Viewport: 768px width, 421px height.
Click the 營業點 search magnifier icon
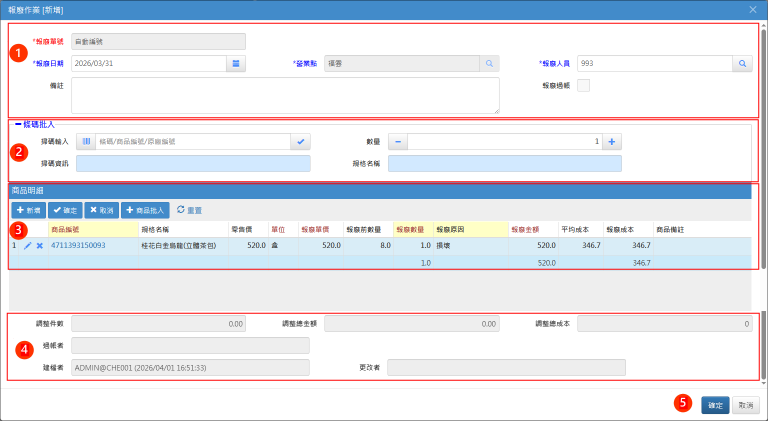coord(489,63)
